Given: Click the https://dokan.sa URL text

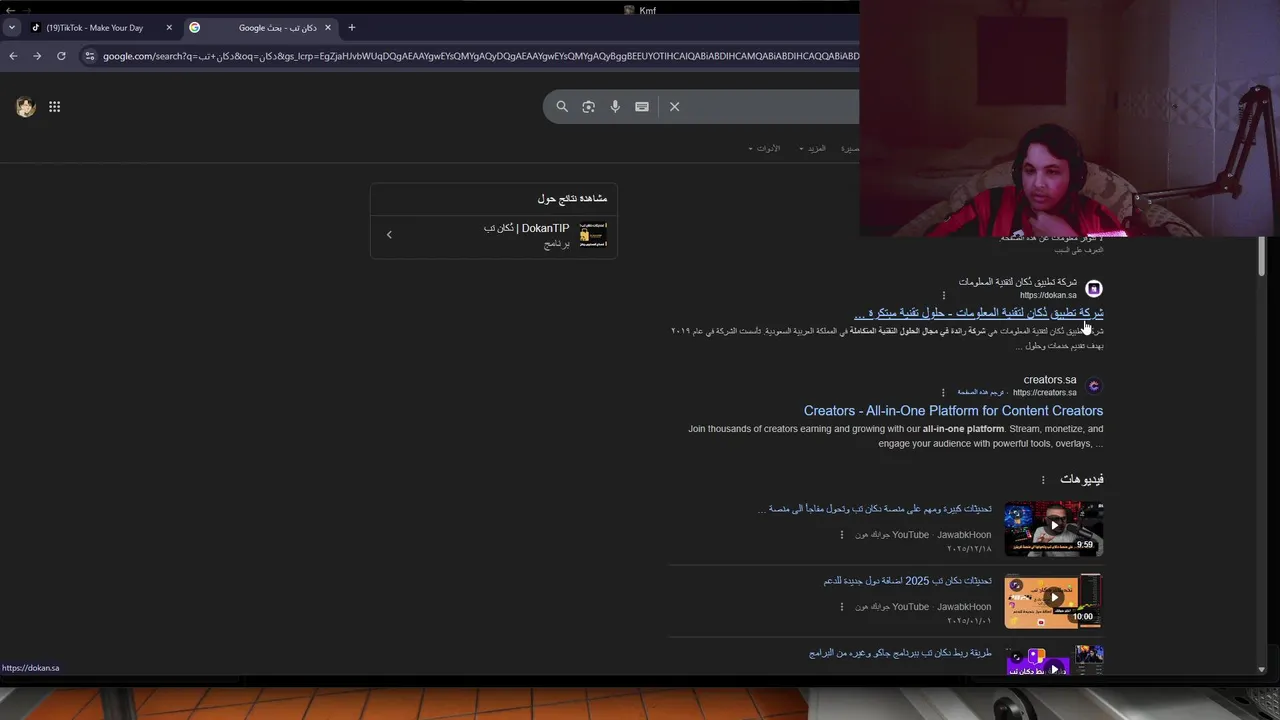Looking at the screenshot, I should coord(1048,295).
